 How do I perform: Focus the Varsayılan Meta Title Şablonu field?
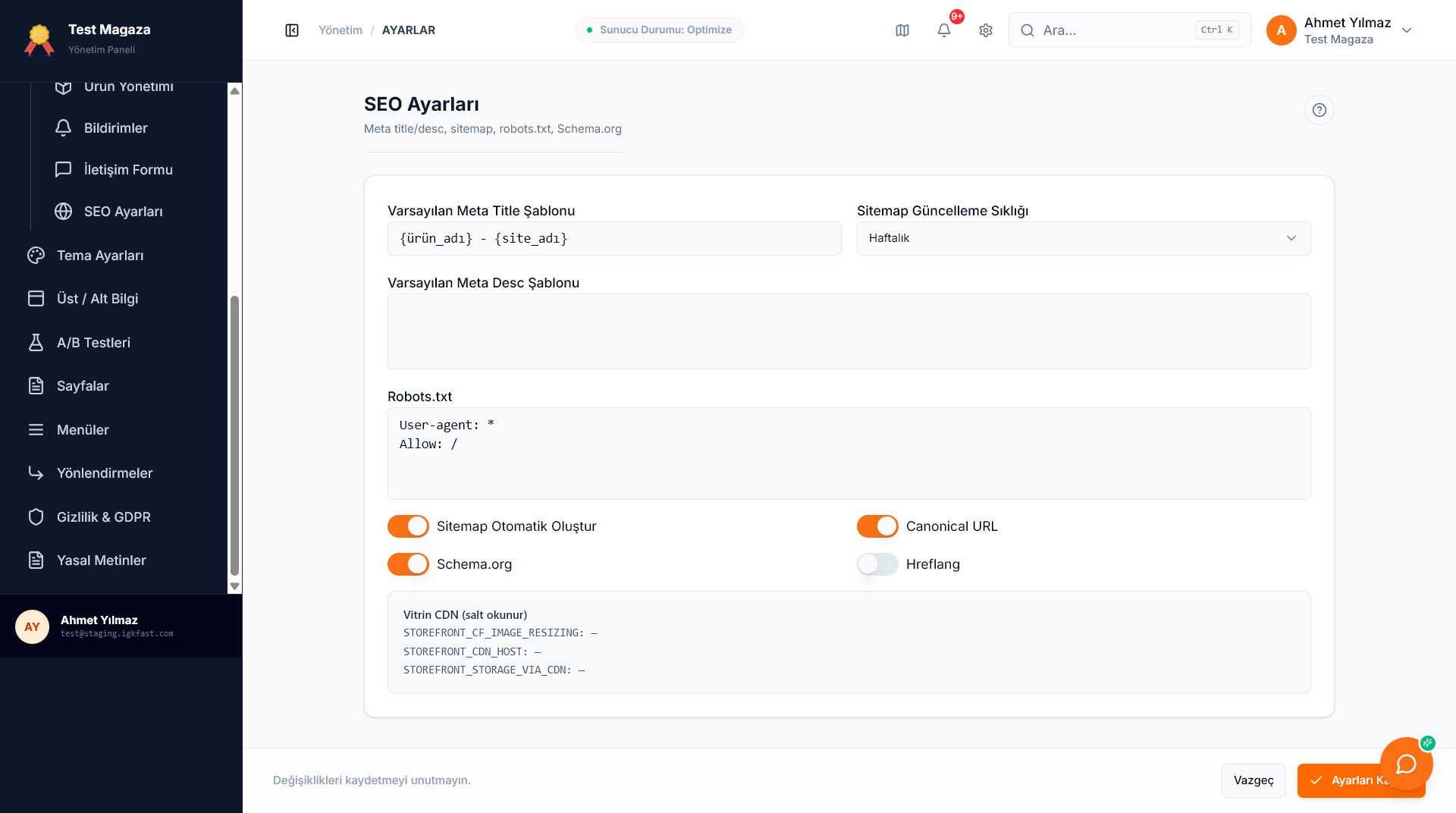[x=614, y=238]
